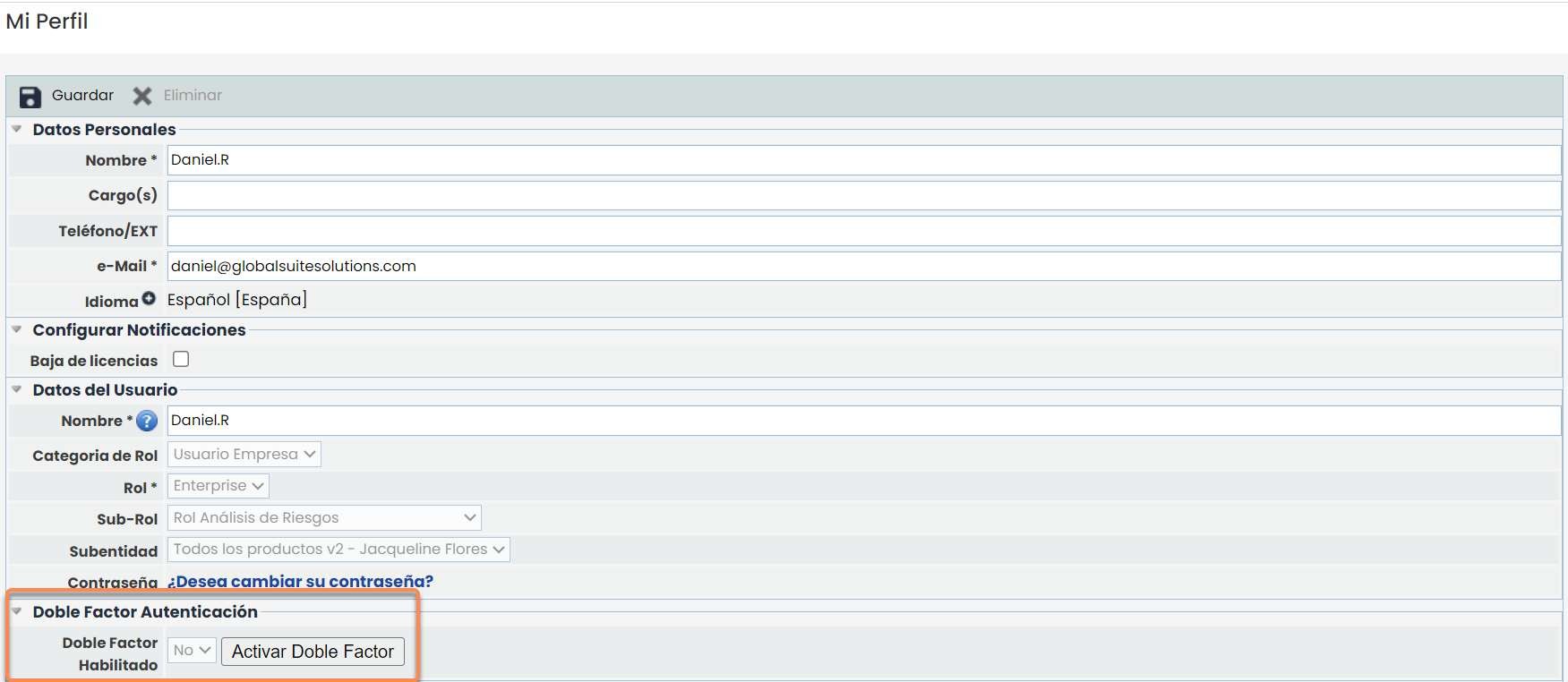Open the Subentidad dropdown
The image size is (1568, 682).
pos(338,550)
